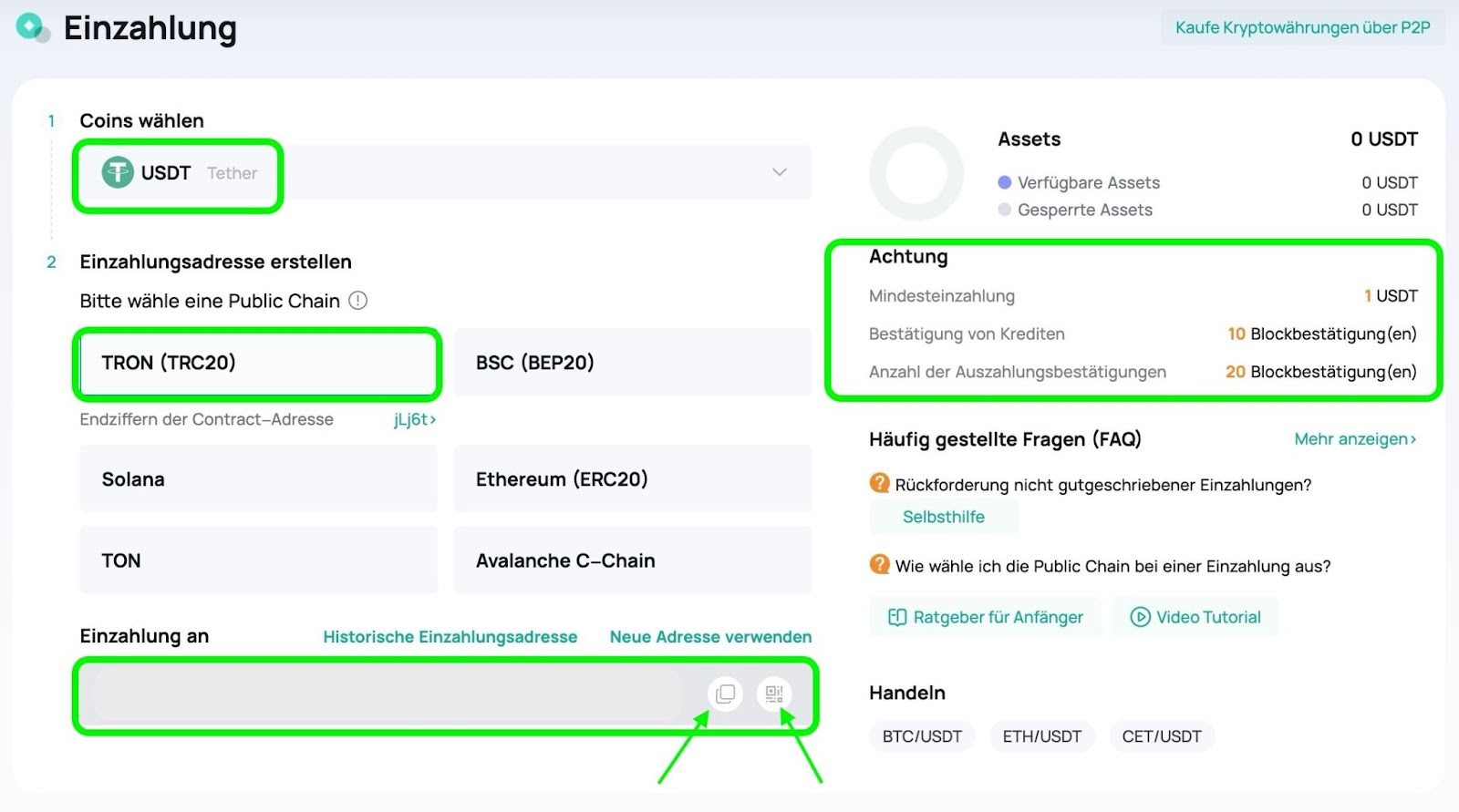Click the Tether USDT coin icon
This screenshot has height=812, width=1459.
(x=118, y=172)
